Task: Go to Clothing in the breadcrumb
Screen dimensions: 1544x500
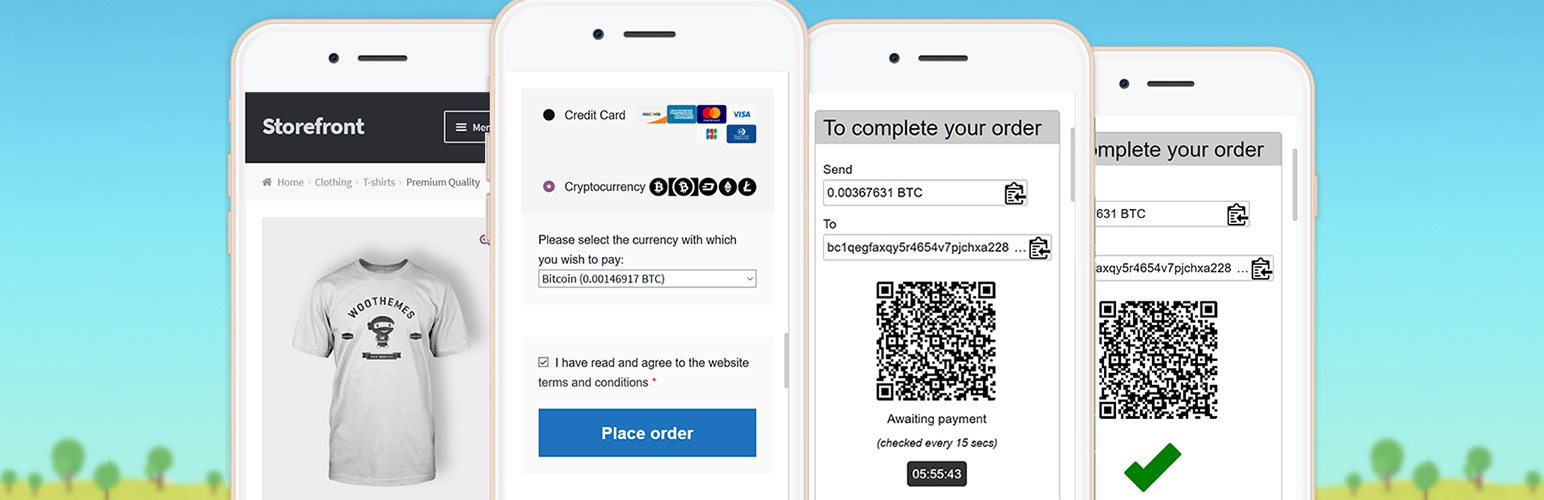Action: pos(333,183)
